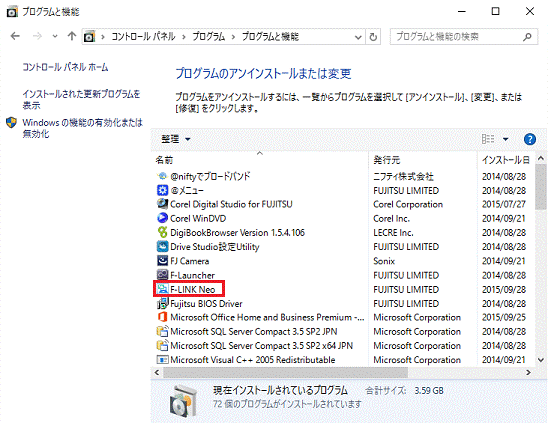Click the address bar control panel icon

89,36
